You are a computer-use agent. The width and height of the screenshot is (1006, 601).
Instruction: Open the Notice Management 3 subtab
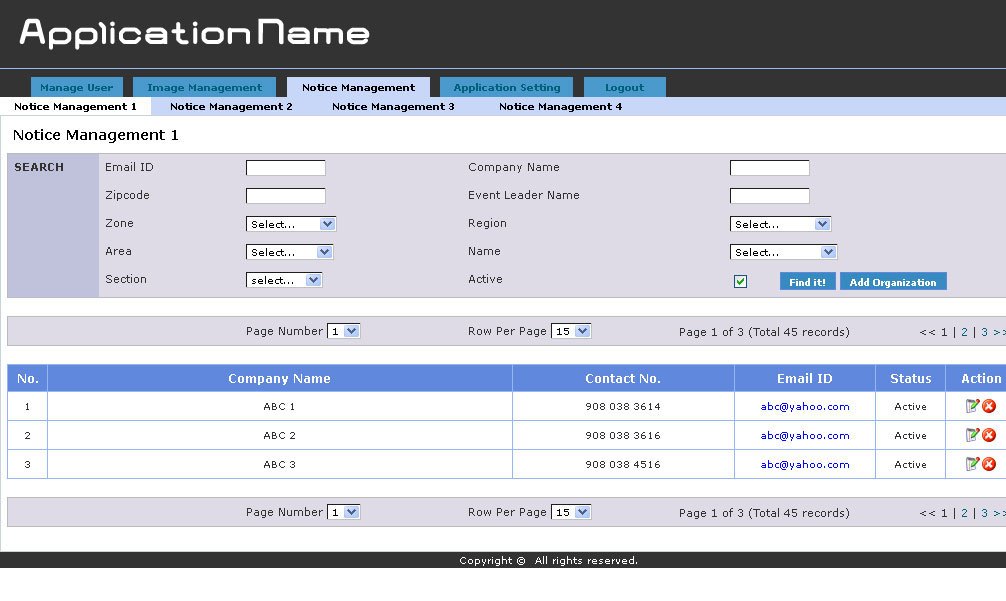[393, 106]
